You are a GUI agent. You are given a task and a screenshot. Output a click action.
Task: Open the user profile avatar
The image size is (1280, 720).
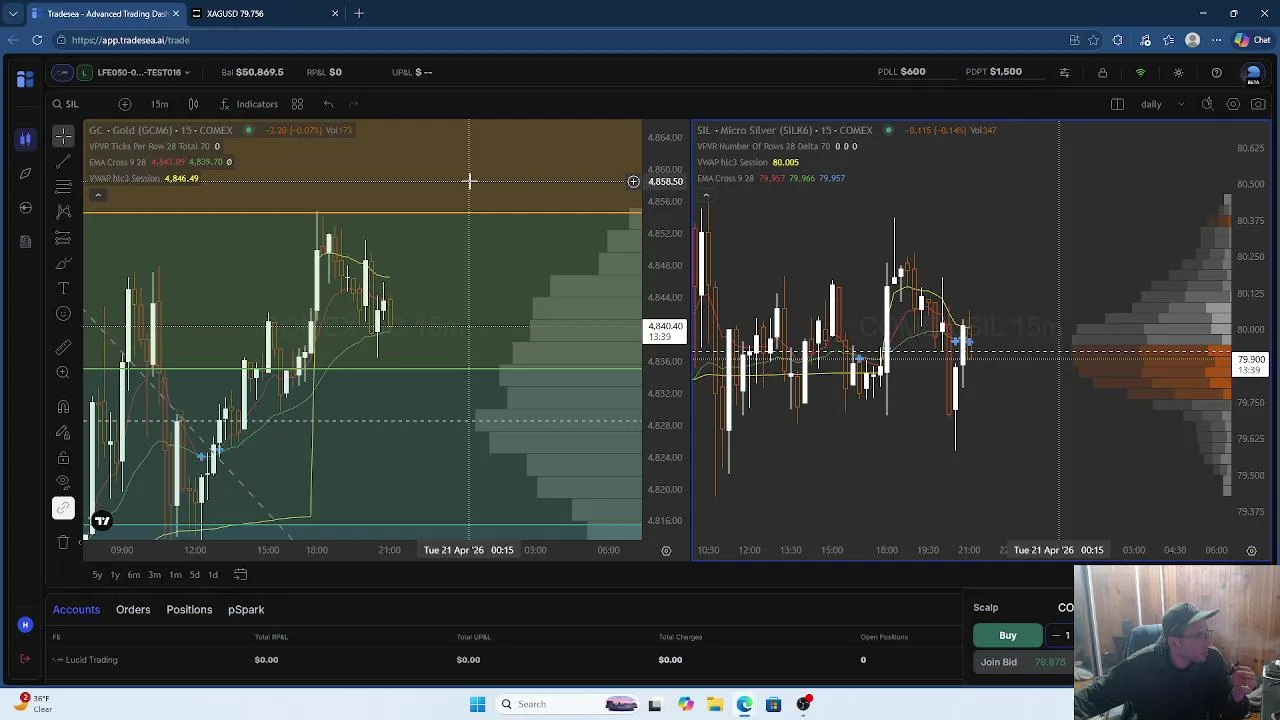tap(1253, 74)
